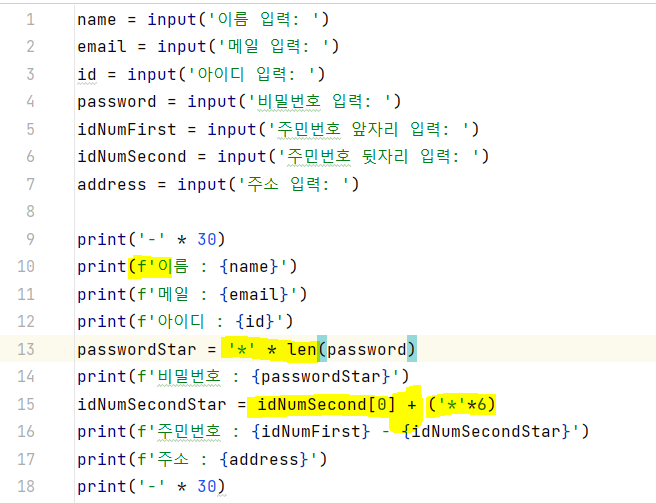Place cursor on 'name' variable in line 1
The image size is (656, 503).
pyautogui.click(x=97, y=20)
